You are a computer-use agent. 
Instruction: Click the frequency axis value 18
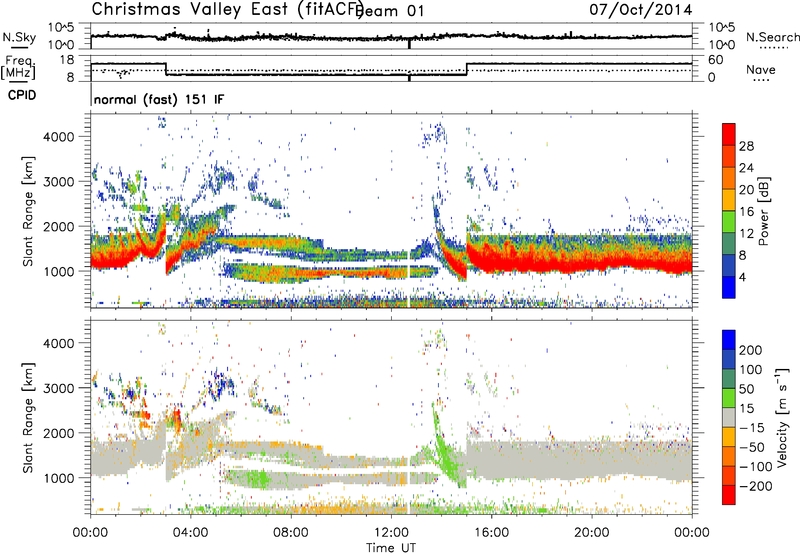[x=66, y=60]
